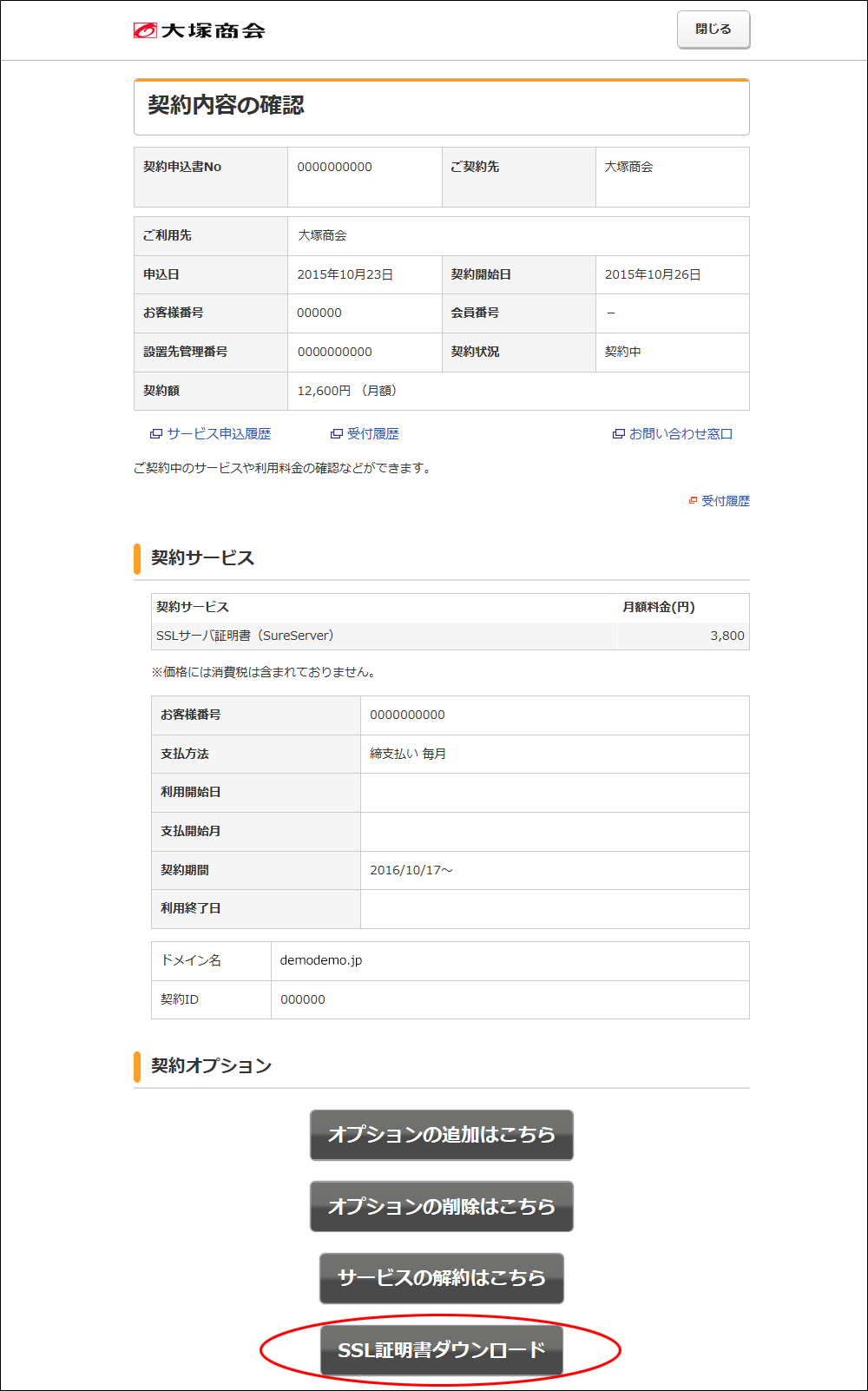Click the monthly fee value 3,800

(x=727, y=636)
